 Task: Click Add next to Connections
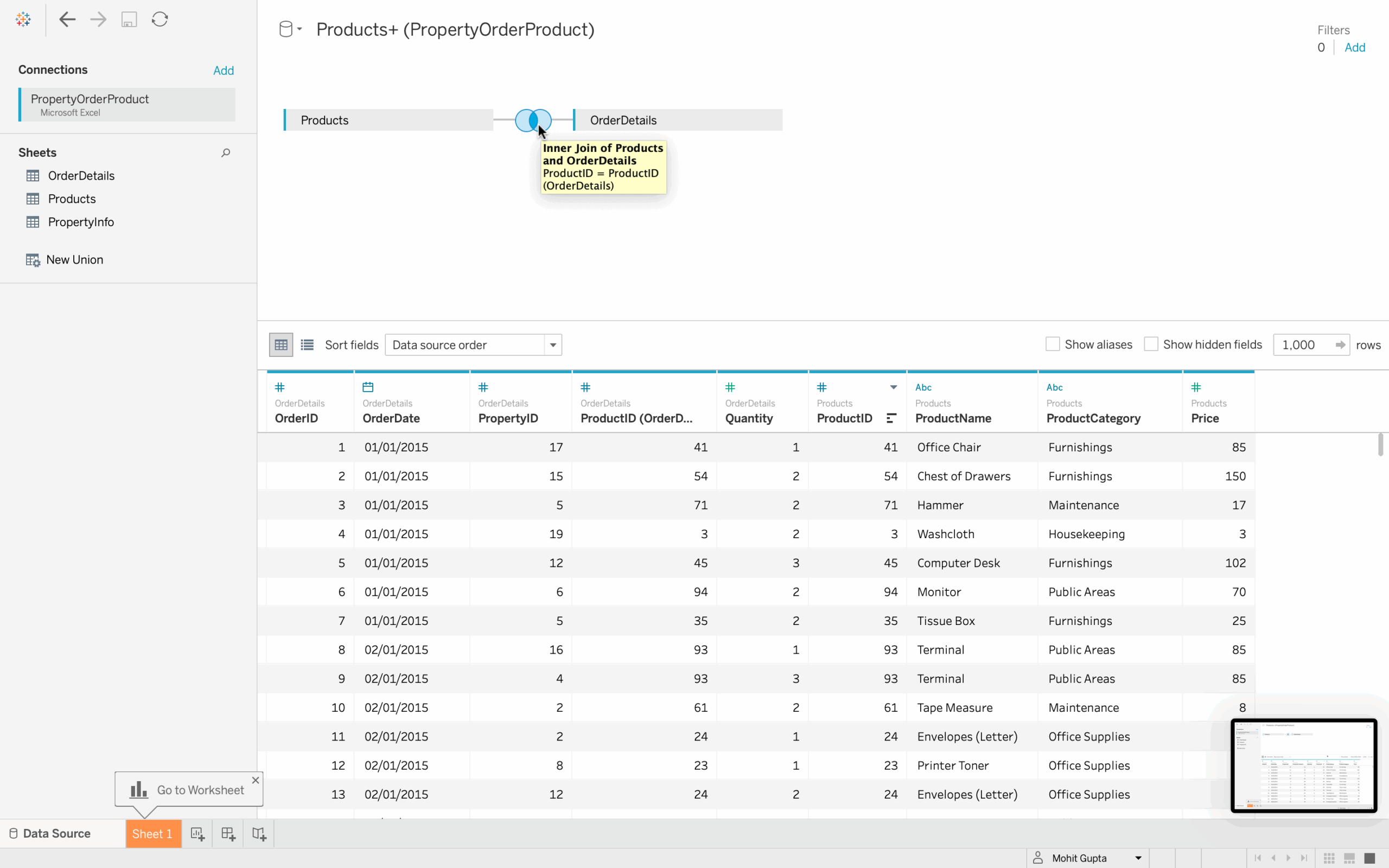click(x=224, y=71)
